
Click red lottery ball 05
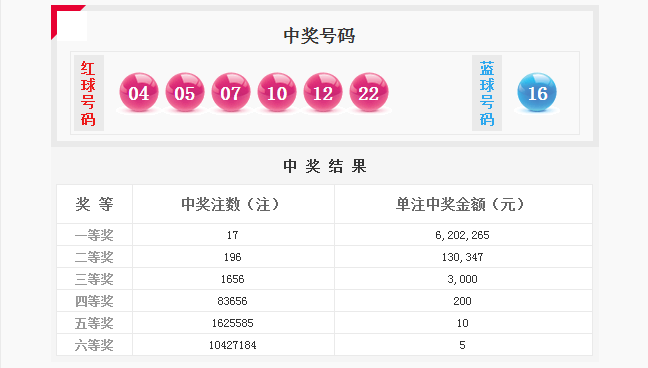185,92
